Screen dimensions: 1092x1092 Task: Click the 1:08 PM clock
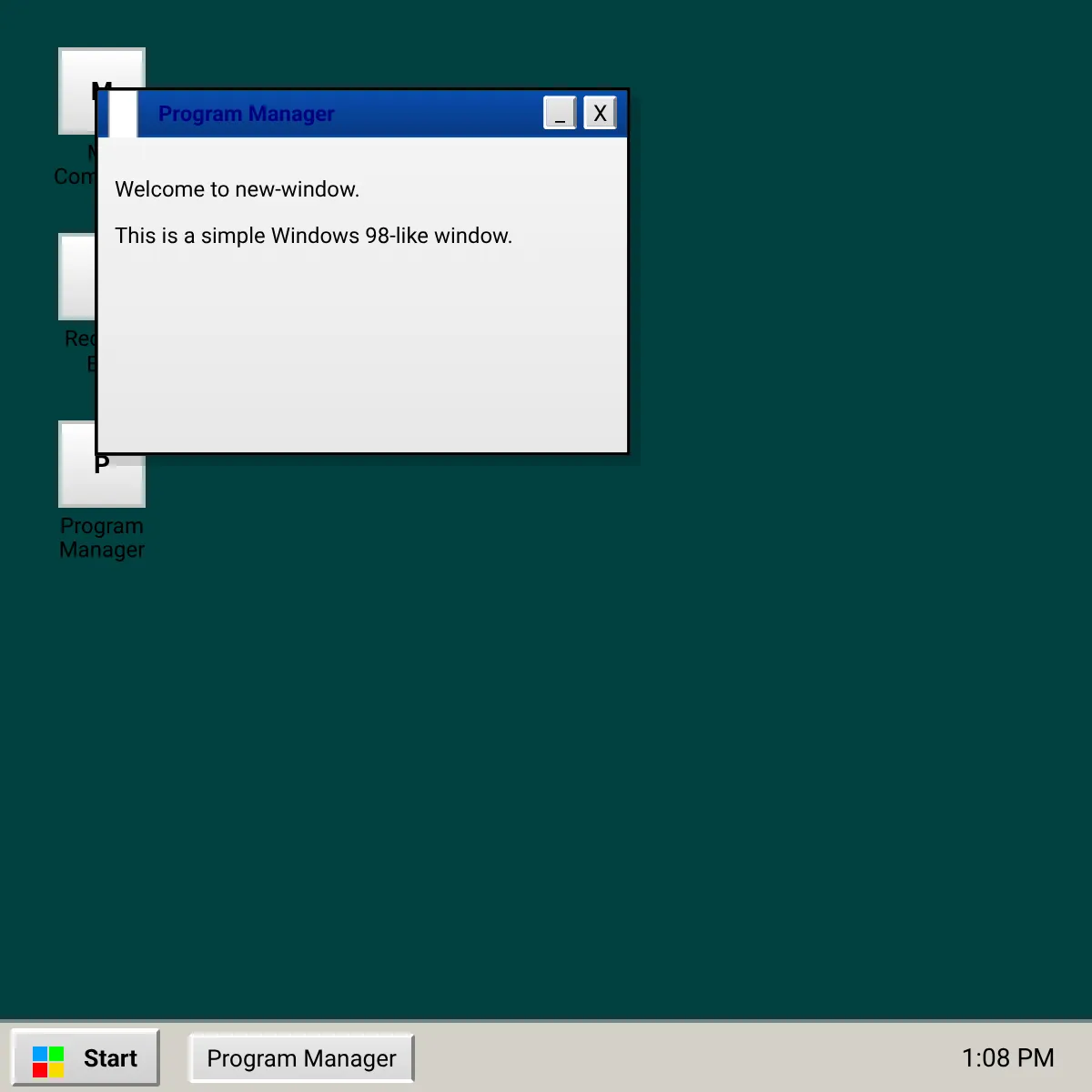pyautogui.click(x=1007, y=1058)
